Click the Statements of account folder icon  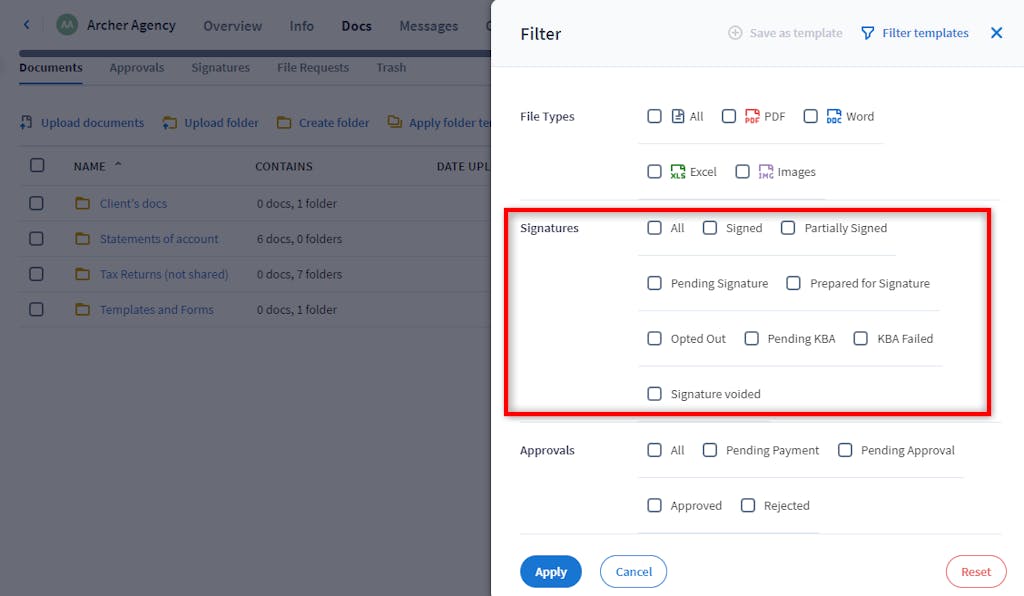coord(82,239)
